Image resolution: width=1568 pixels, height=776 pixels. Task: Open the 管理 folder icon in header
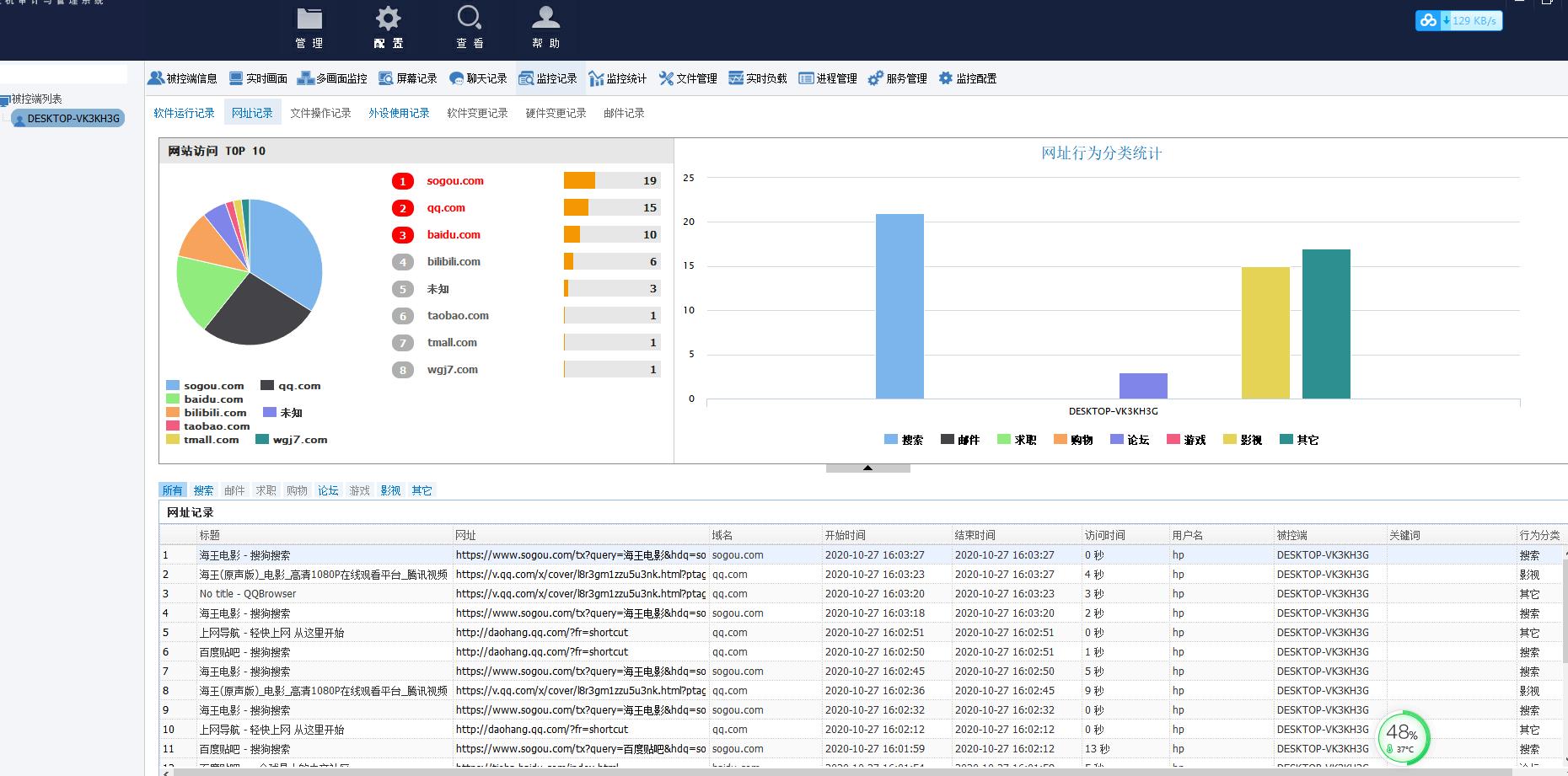click(309, 19)
